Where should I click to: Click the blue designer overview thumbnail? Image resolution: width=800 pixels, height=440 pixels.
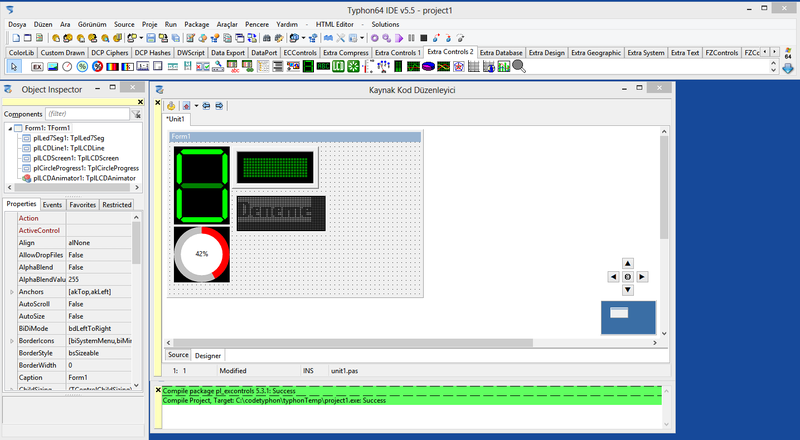pyautogui.click(x=628, y=317)
